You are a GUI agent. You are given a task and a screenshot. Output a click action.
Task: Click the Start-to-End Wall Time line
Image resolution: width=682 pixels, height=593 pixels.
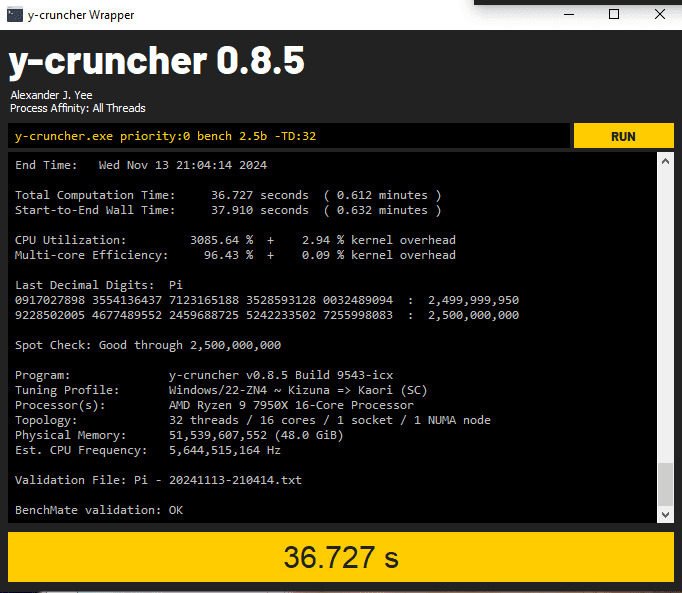(x=228, y=210)
